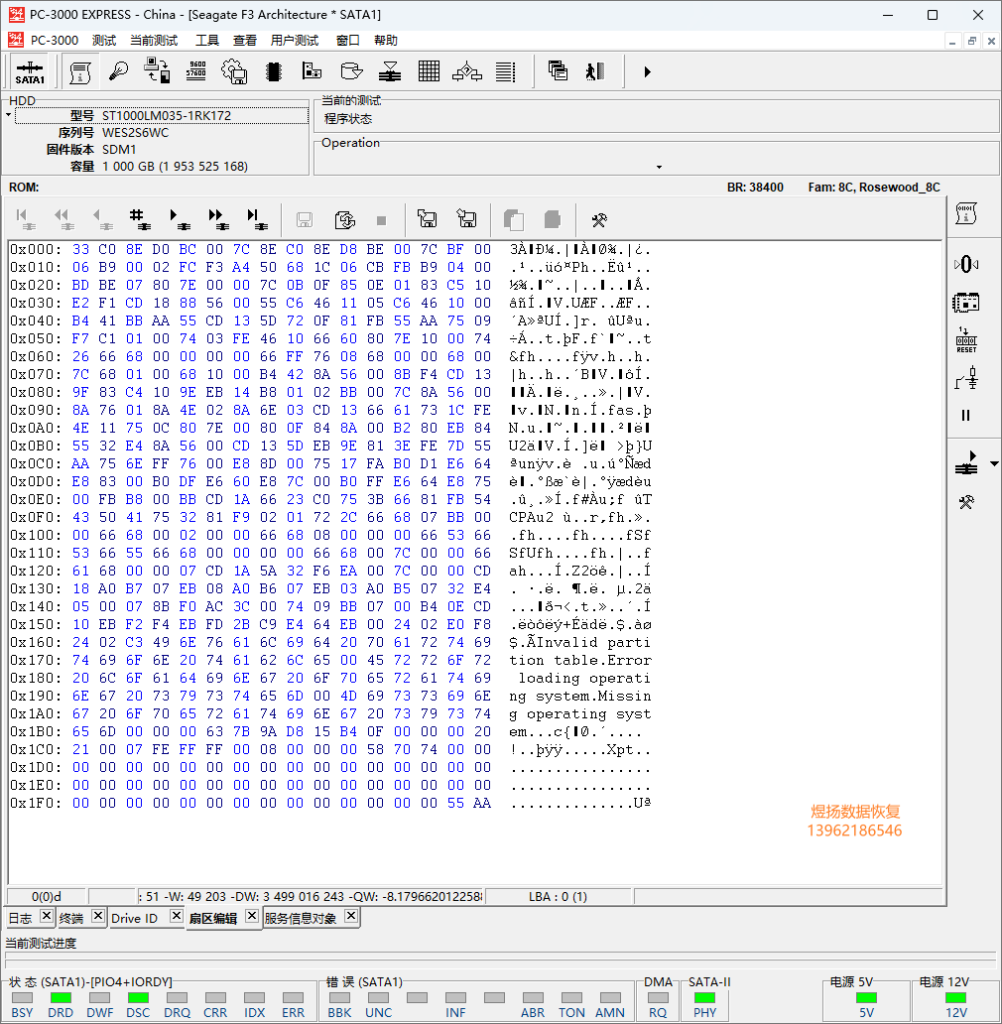Click the circuit board modules icon

pos(312,71)
